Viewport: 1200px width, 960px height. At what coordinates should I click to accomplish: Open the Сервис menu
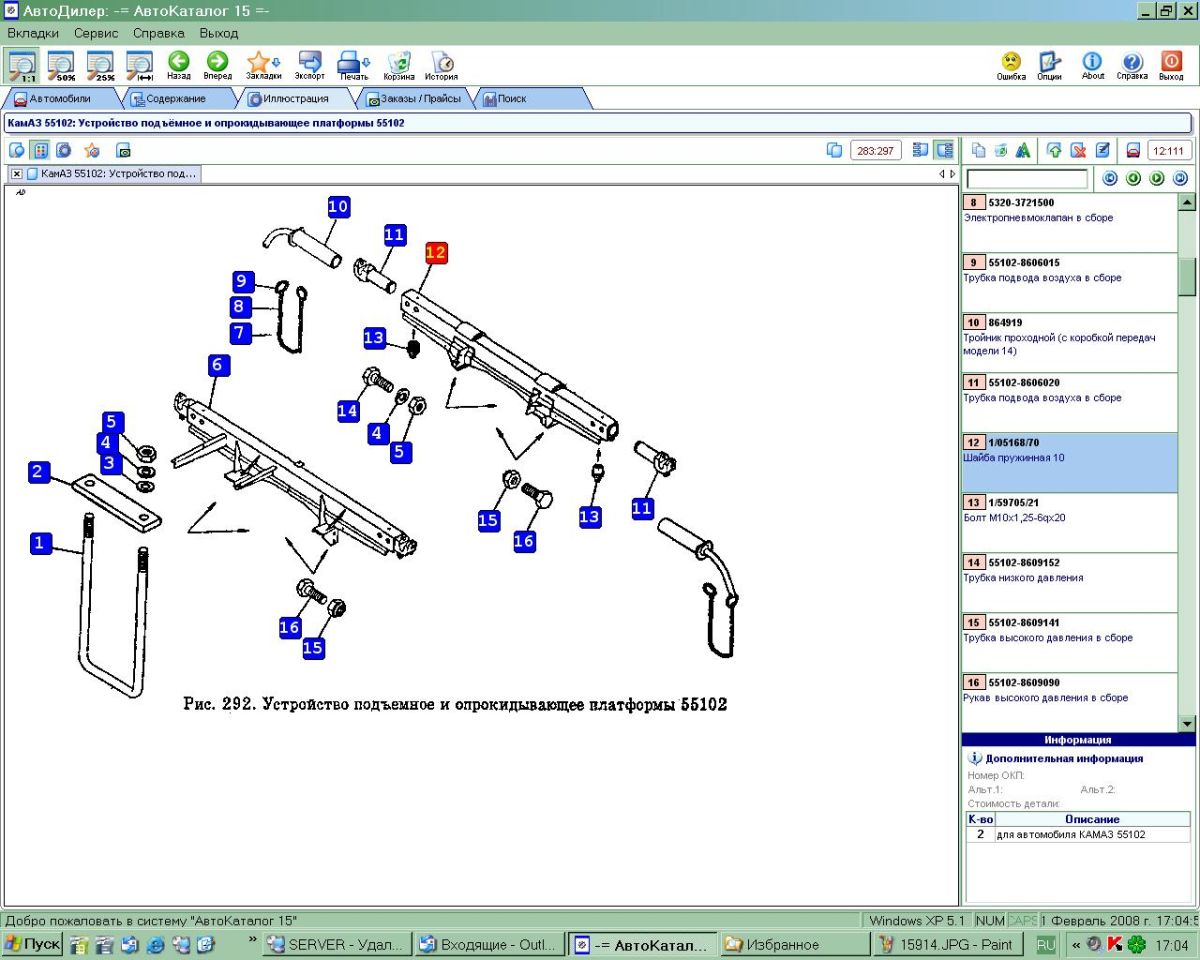pos(96,33)
